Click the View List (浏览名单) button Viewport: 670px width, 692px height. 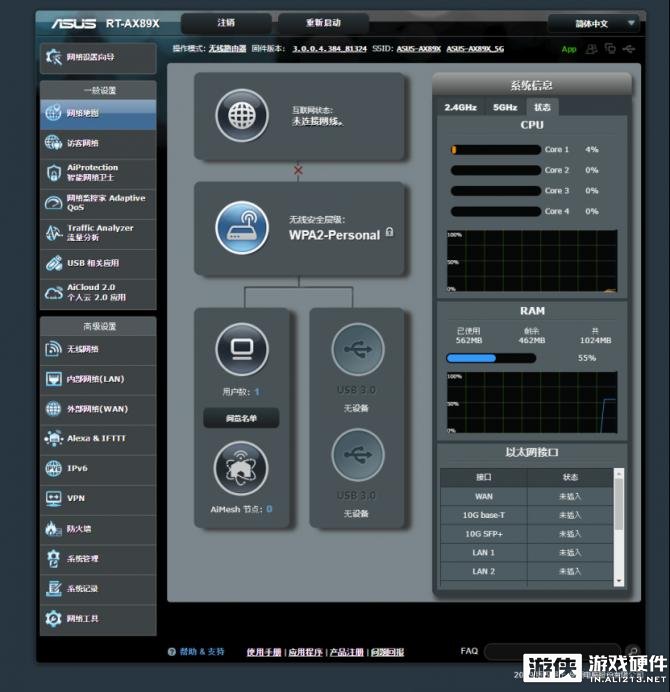click(x=241, y=418)
